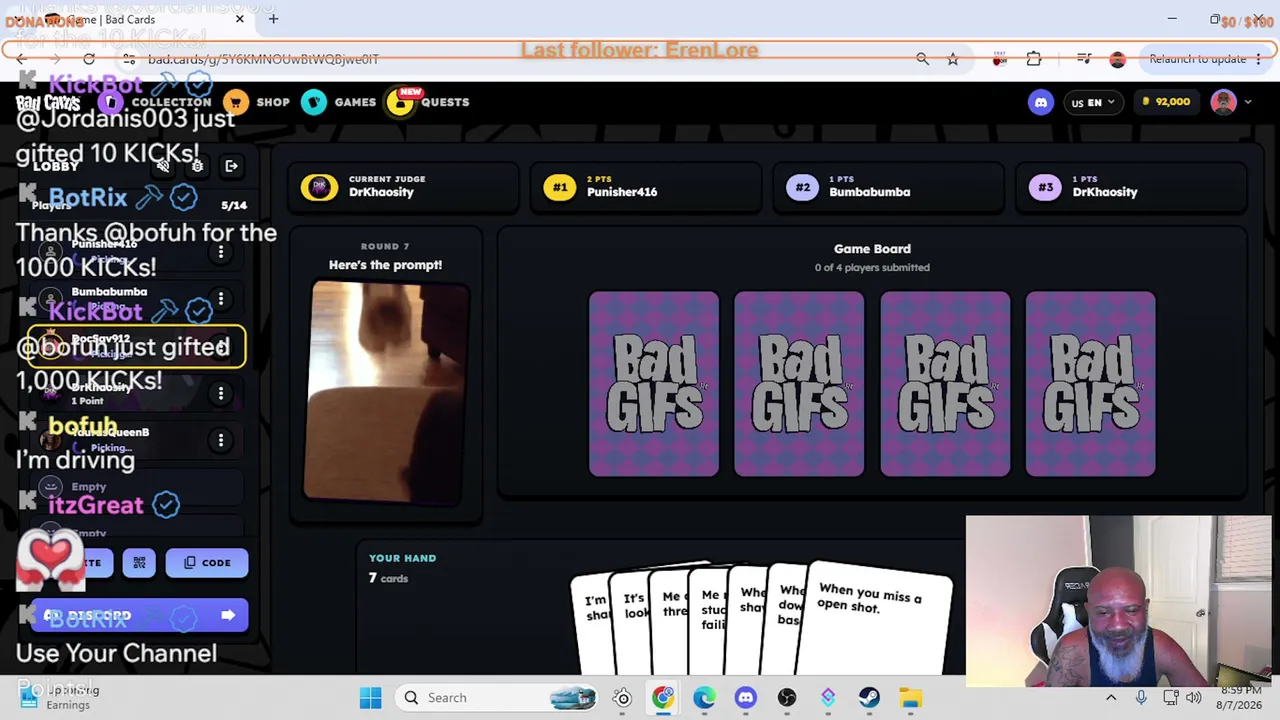1280x720 pixels.
Task: Click the microphone tray icon
Action: coord(1141,698)
